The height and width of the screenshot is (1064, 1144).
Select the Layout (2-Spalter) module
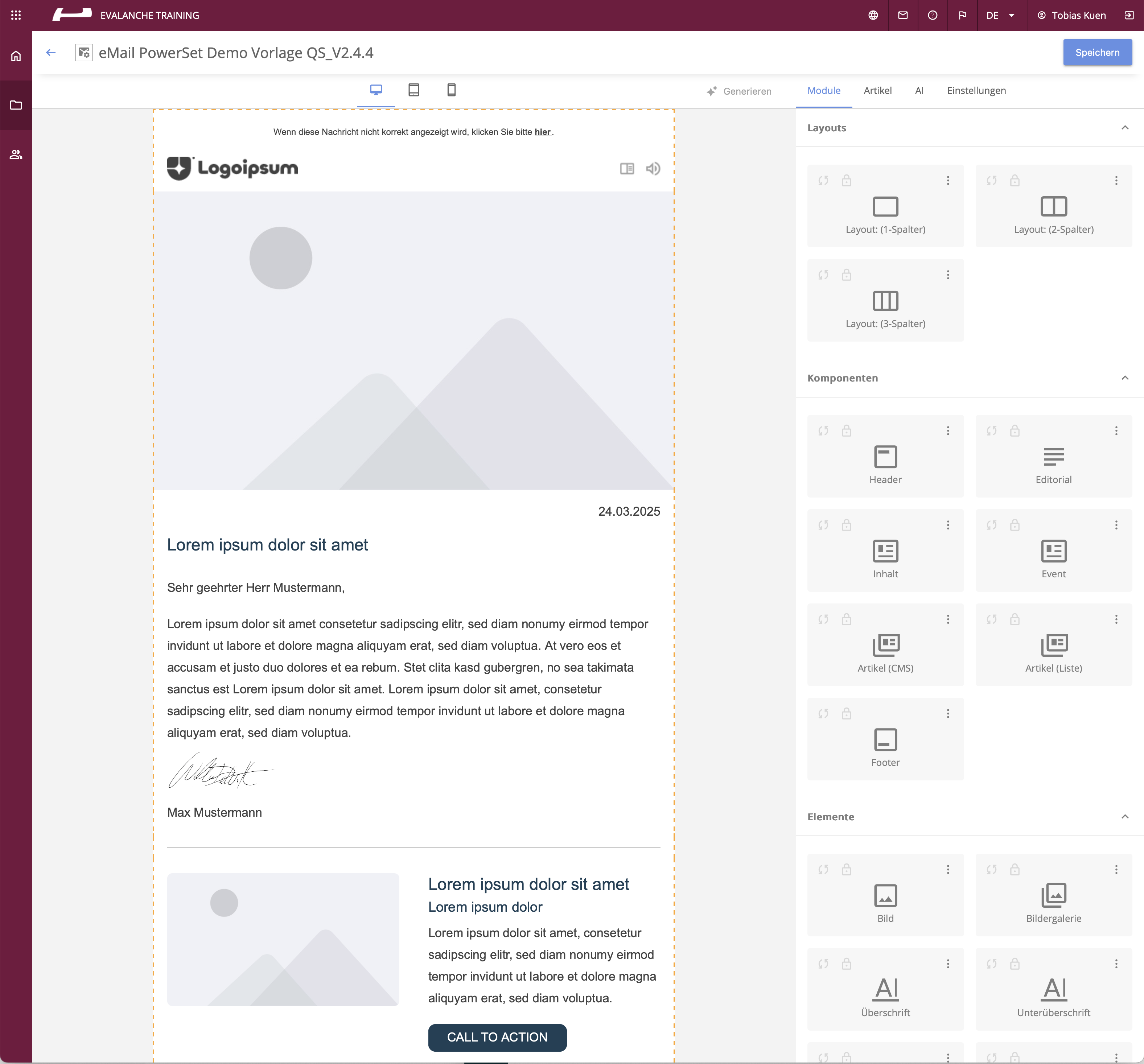1054,206
